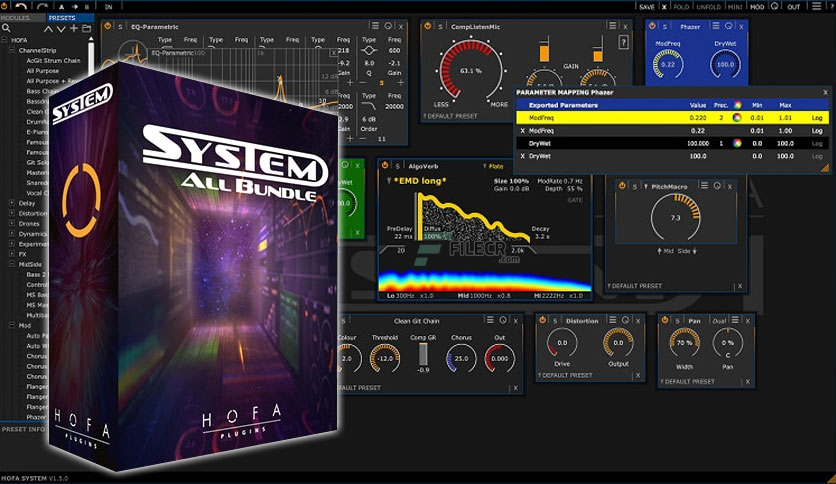Click Log in yellow ModFreq row
The image size is (836, 484).
coord(817,118)
